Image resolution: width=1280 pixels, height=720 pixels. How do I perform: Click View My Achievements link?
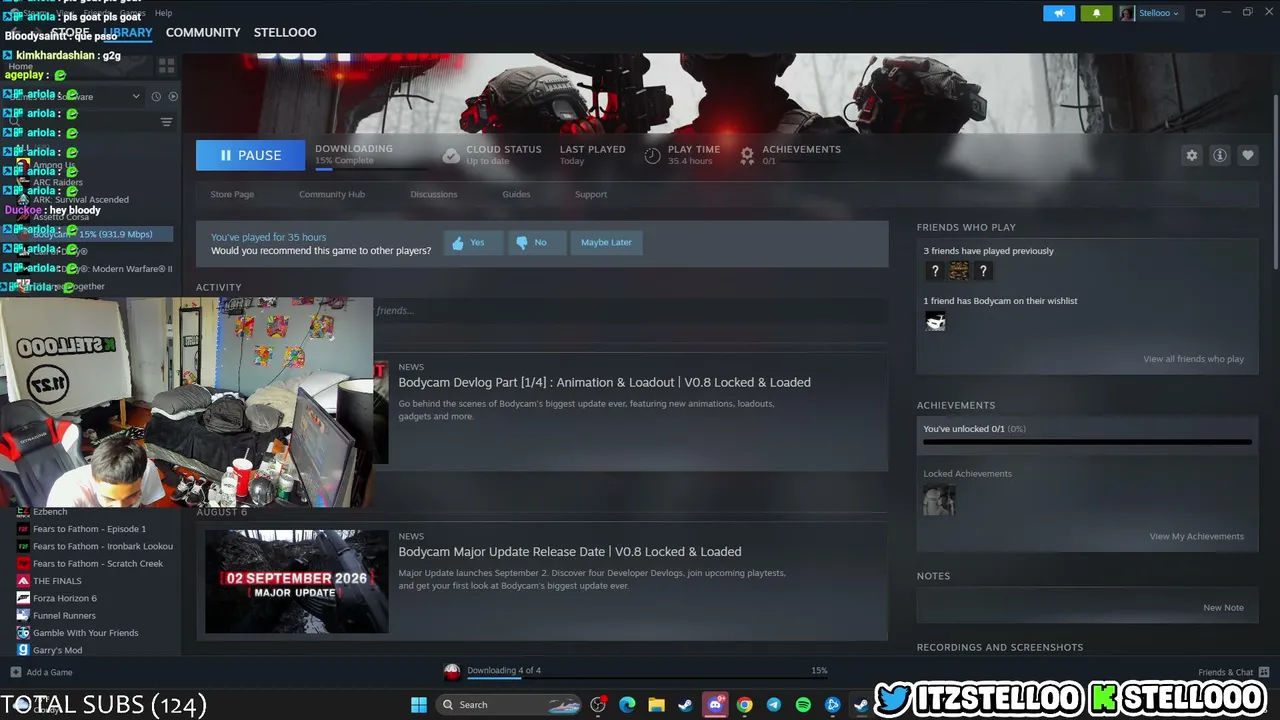1197,536
